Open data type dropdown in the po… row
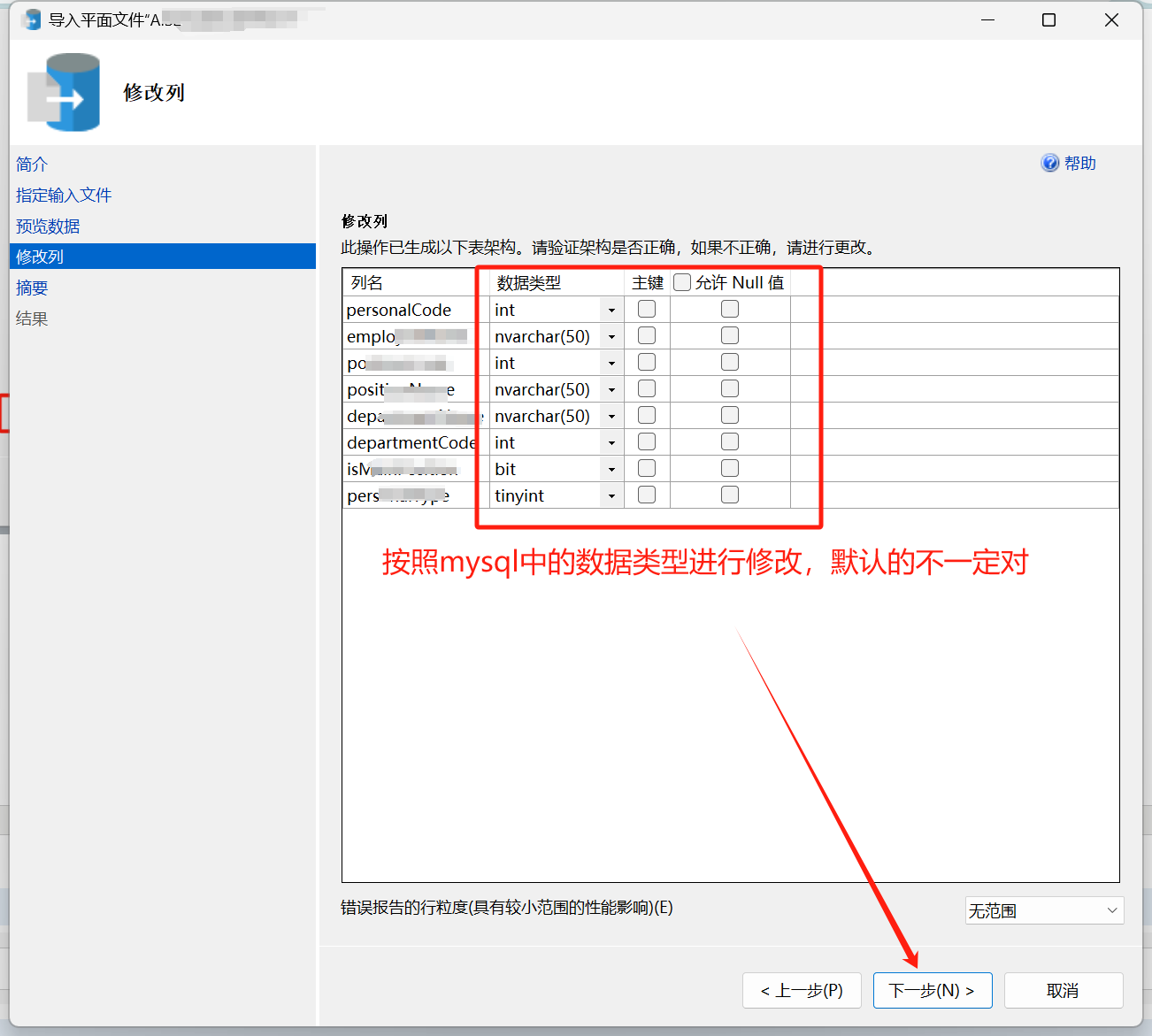Viewport: 1152px width, 1036px height. tap(611, 363)
